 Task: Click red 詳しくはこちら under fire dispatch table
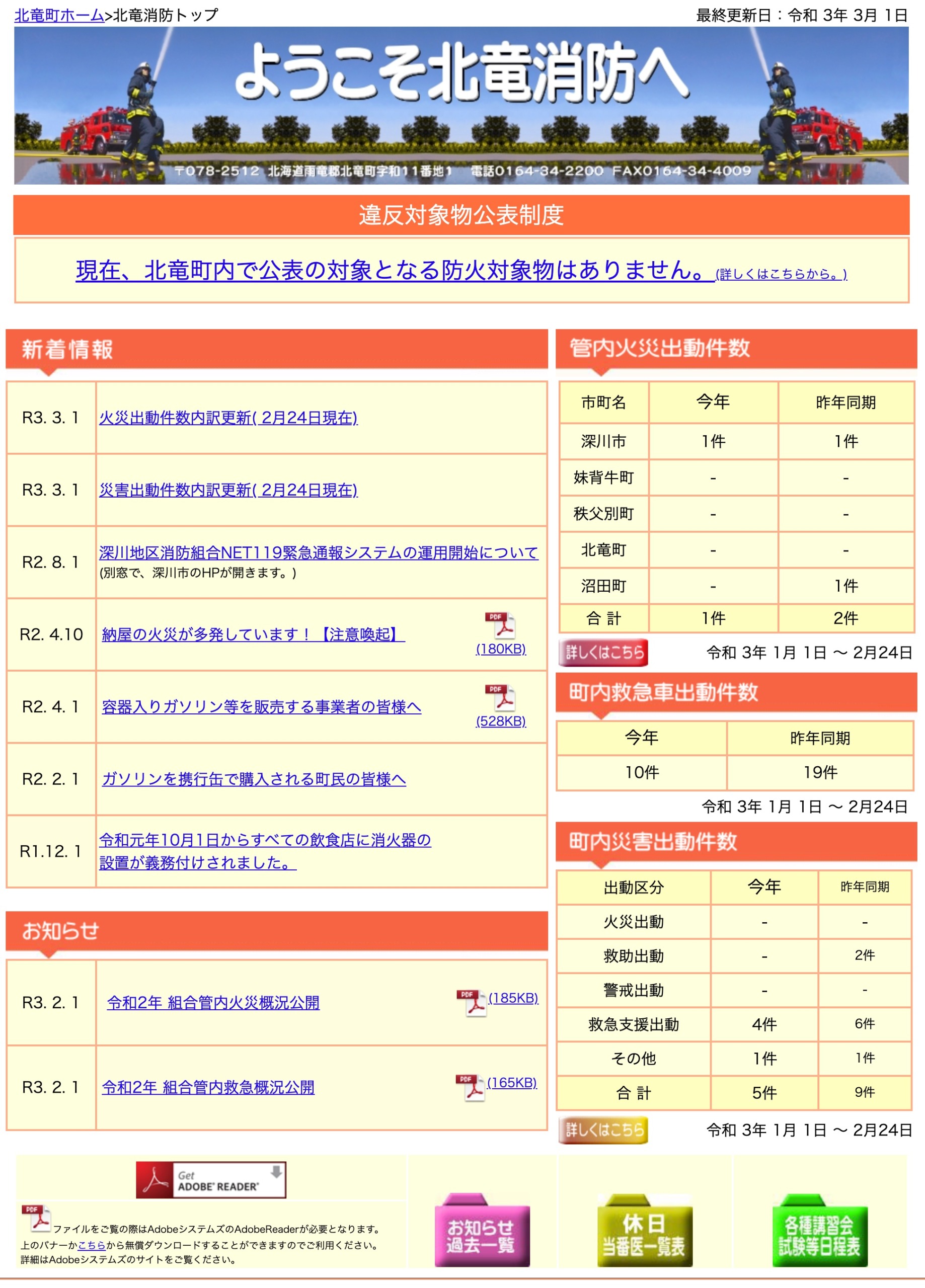click(604, 653)
